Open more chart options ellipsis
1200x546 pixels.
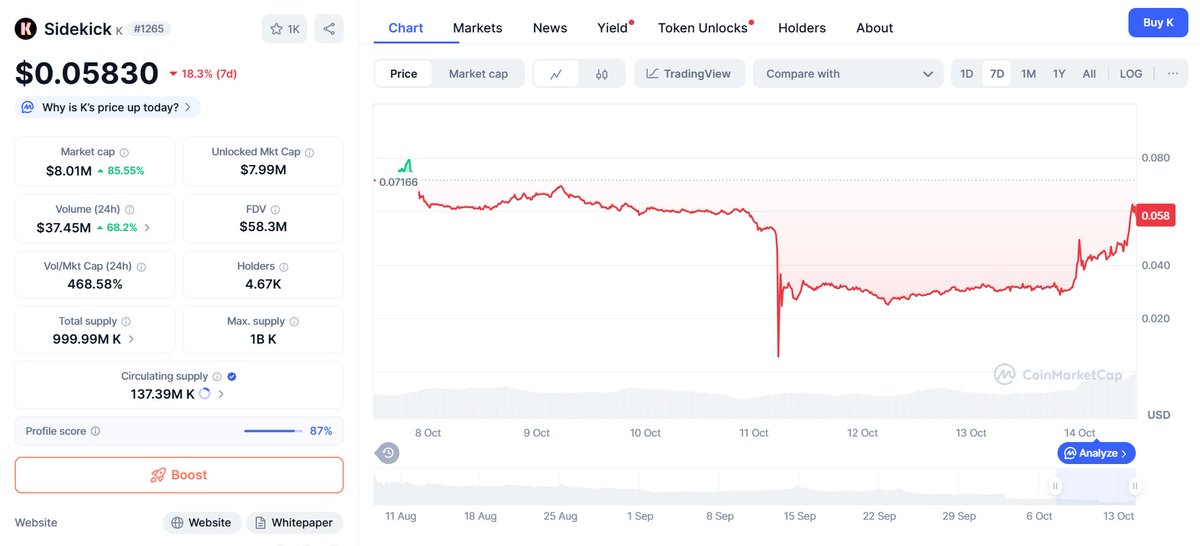coord(1172,74)
